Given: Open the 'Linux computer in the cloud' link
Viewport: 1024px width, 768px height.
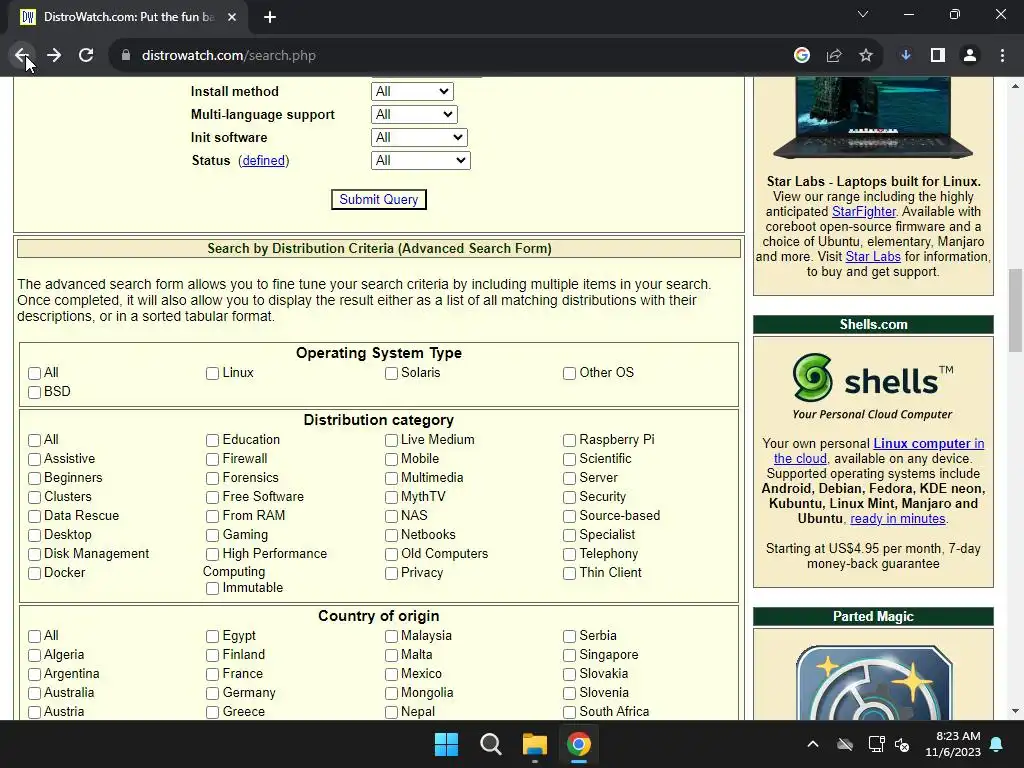Looking at the screenshot, I should click(x=879, y=451).
